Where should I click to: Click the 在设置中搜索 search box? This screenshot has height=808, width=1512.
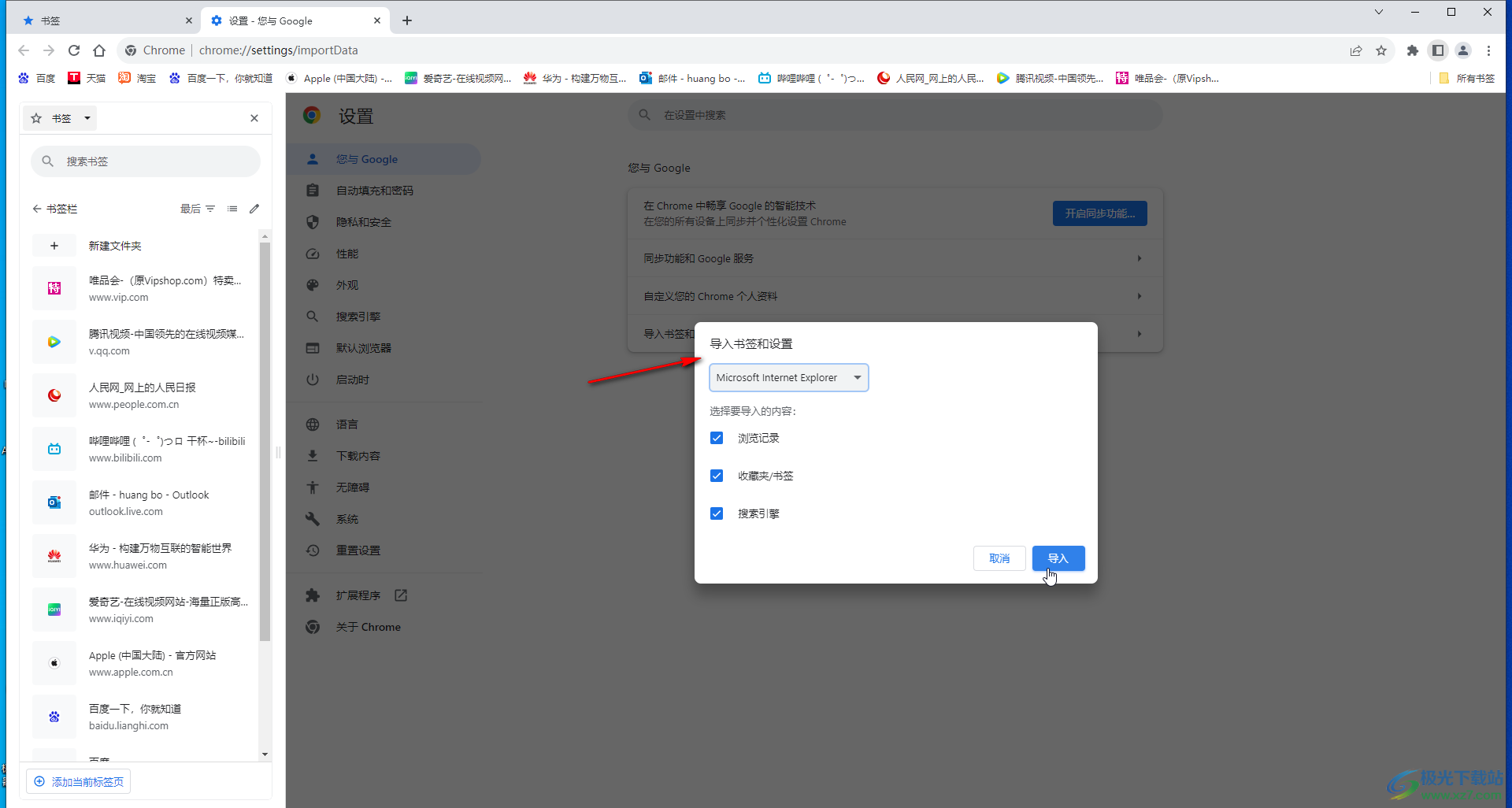(x=895, y=115)
